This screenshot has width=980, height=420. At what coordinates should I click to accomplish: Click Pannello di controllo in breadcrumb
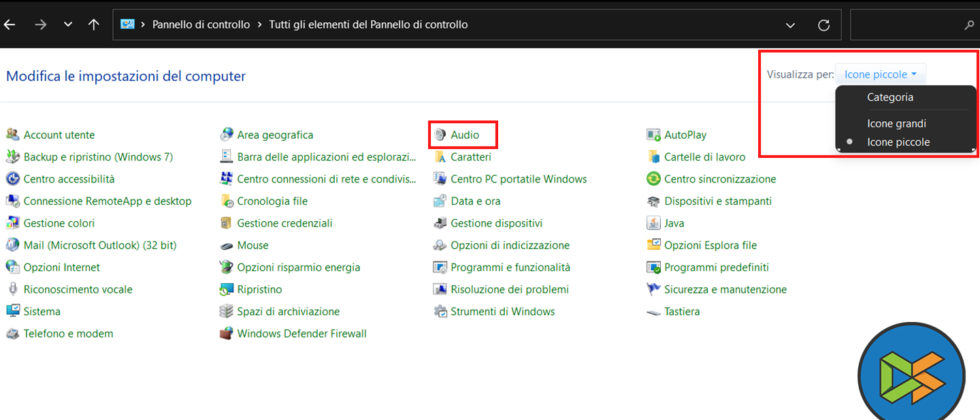(201, 25)
